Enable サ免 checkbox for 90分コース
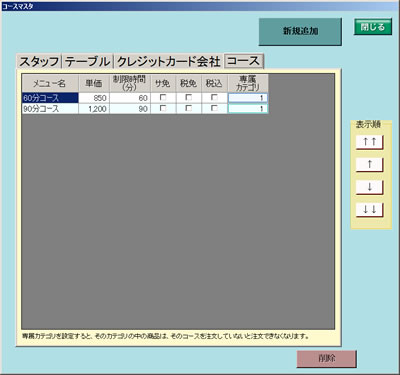400x375 pixels. coord(163,108)
